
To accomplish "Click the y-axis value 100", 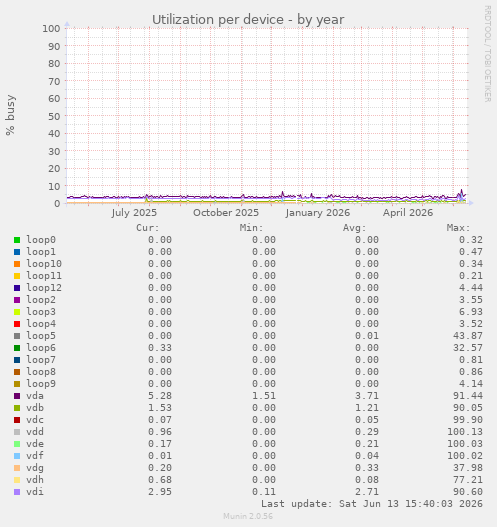I will click(x=51, y=29).
